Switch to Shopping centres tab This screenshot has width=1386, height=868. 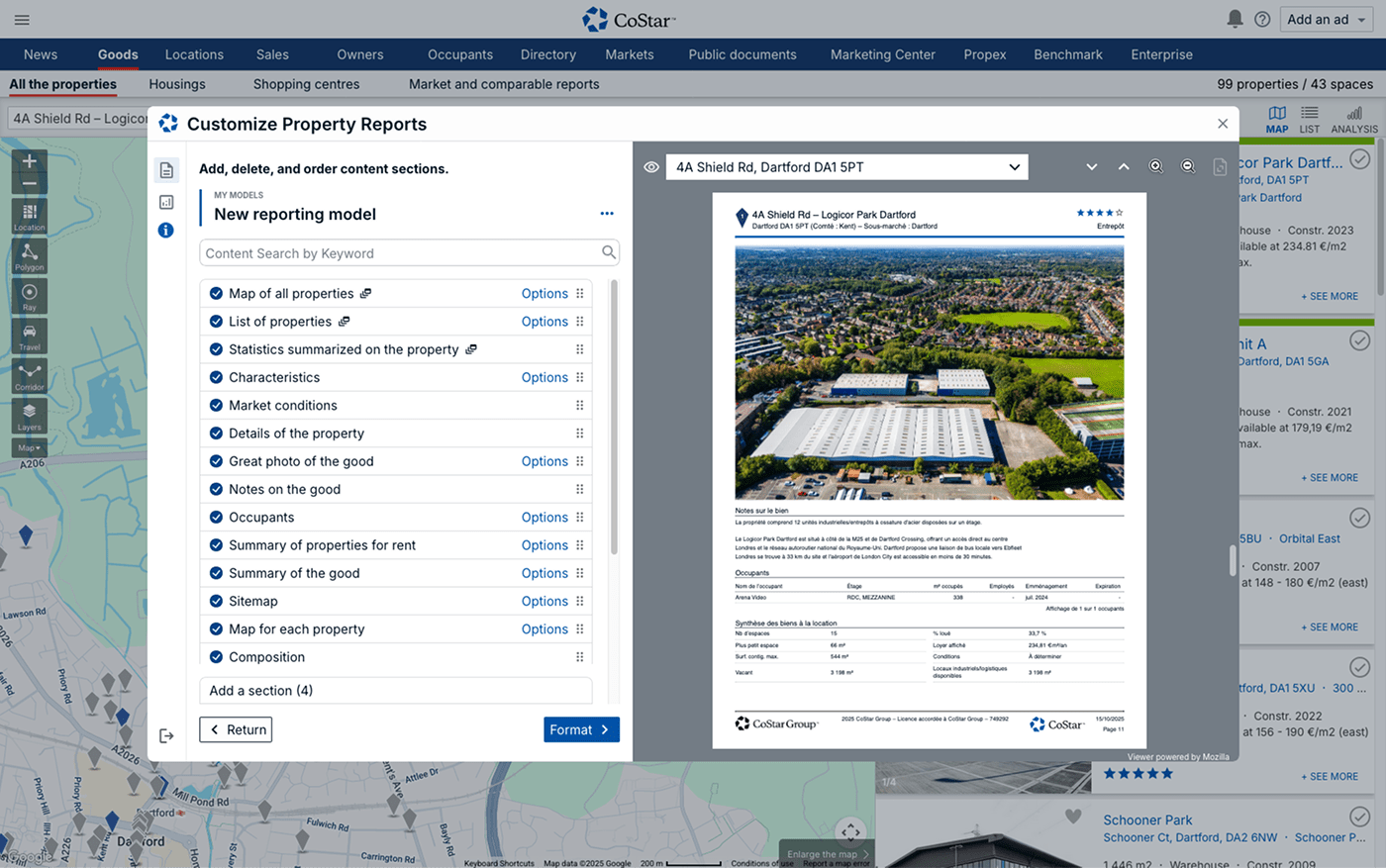tap(306, 84)
